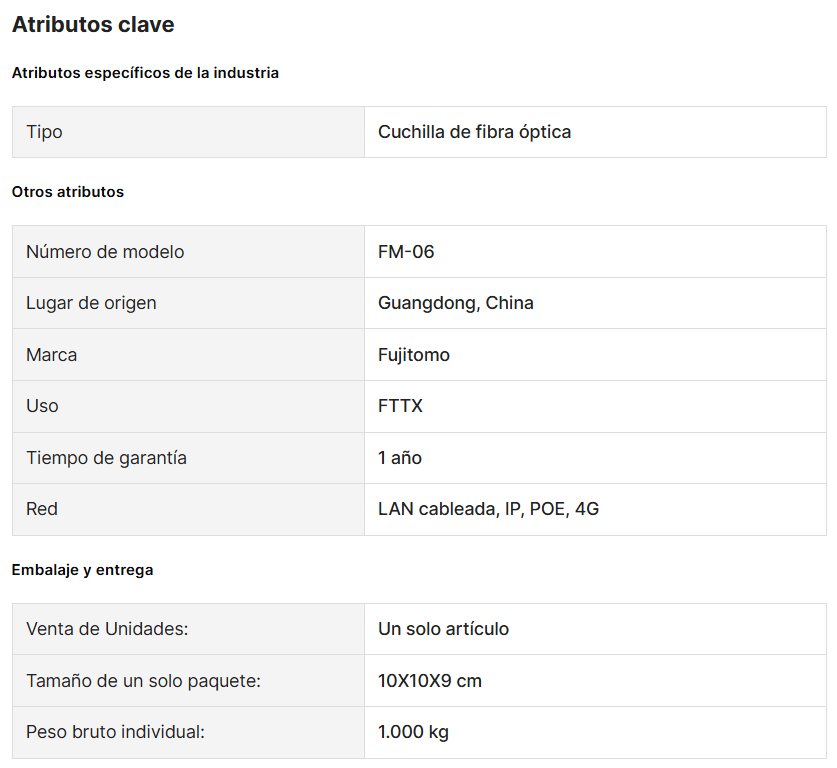
Task: Click the "Embalaje y entrega" subheading
Action: tap(82, 570)
